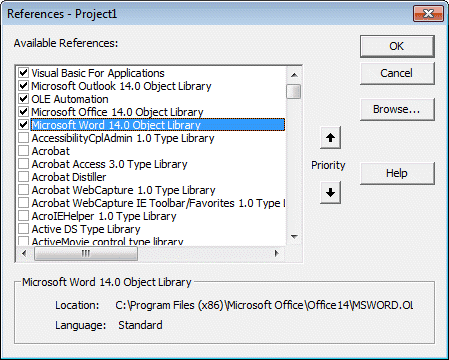
Task: Move reference priority down with arrow
Action: (x=330, y=192)
